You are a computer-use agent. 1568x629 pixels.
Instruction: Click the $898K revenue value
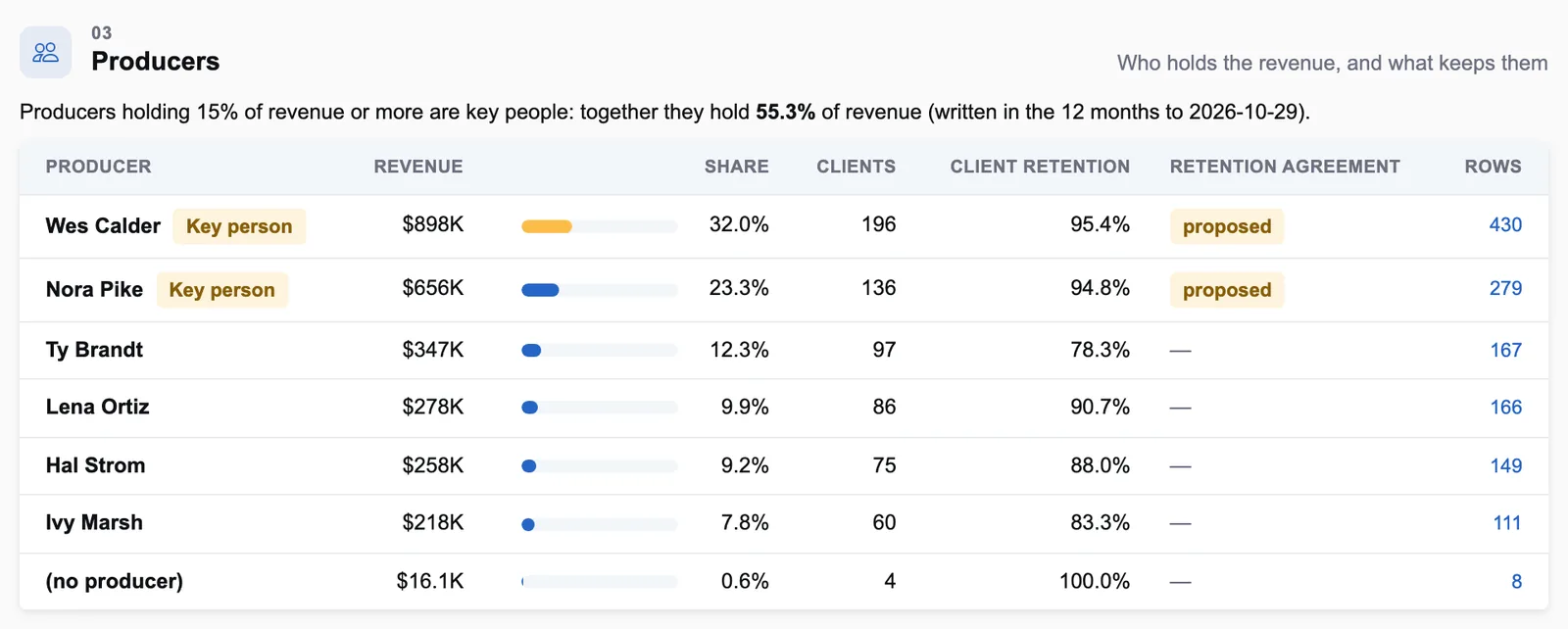433,224
